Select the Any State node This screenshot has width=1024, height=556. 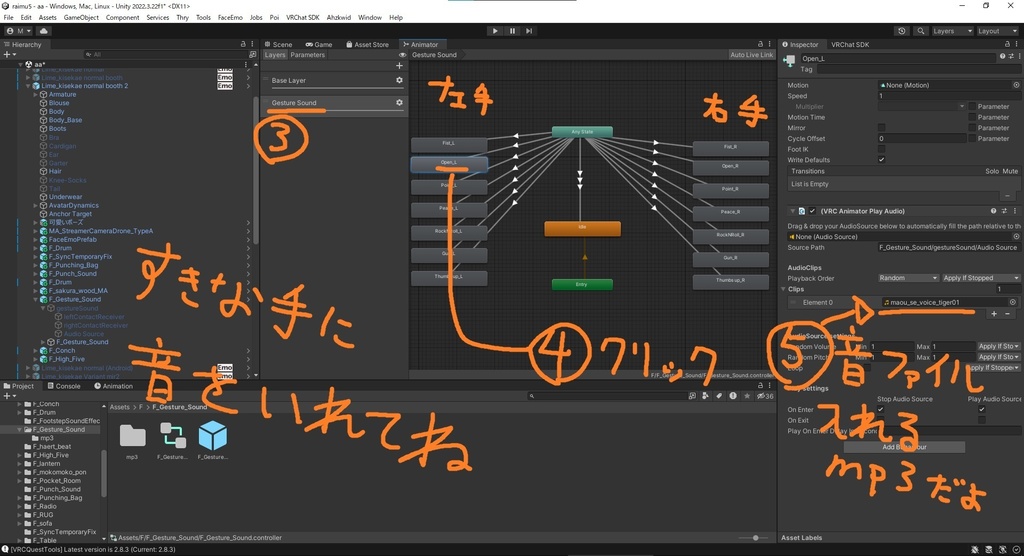coord(582,132)
